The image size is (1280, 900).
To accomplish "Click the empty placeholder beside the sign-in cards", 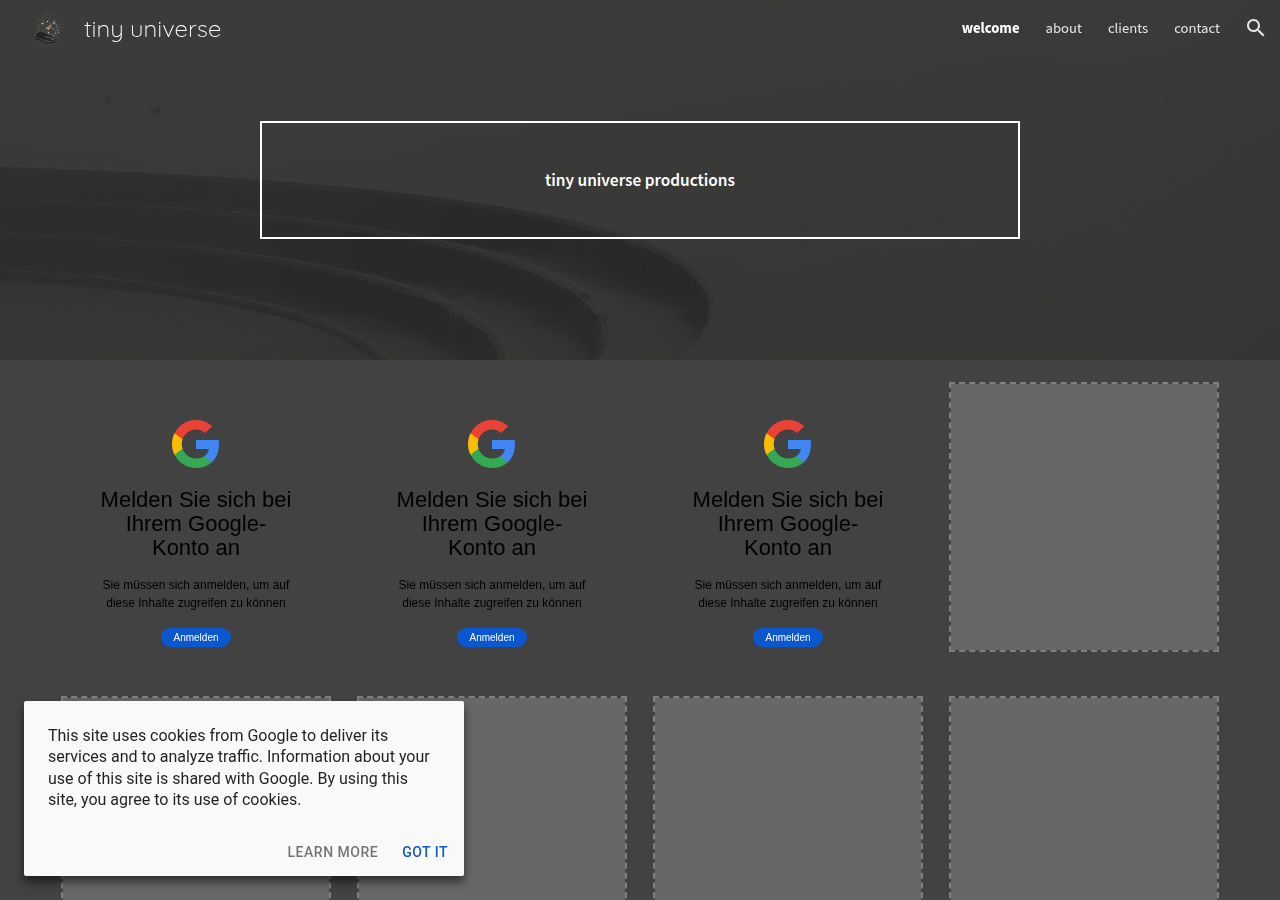I will 1084,517.
